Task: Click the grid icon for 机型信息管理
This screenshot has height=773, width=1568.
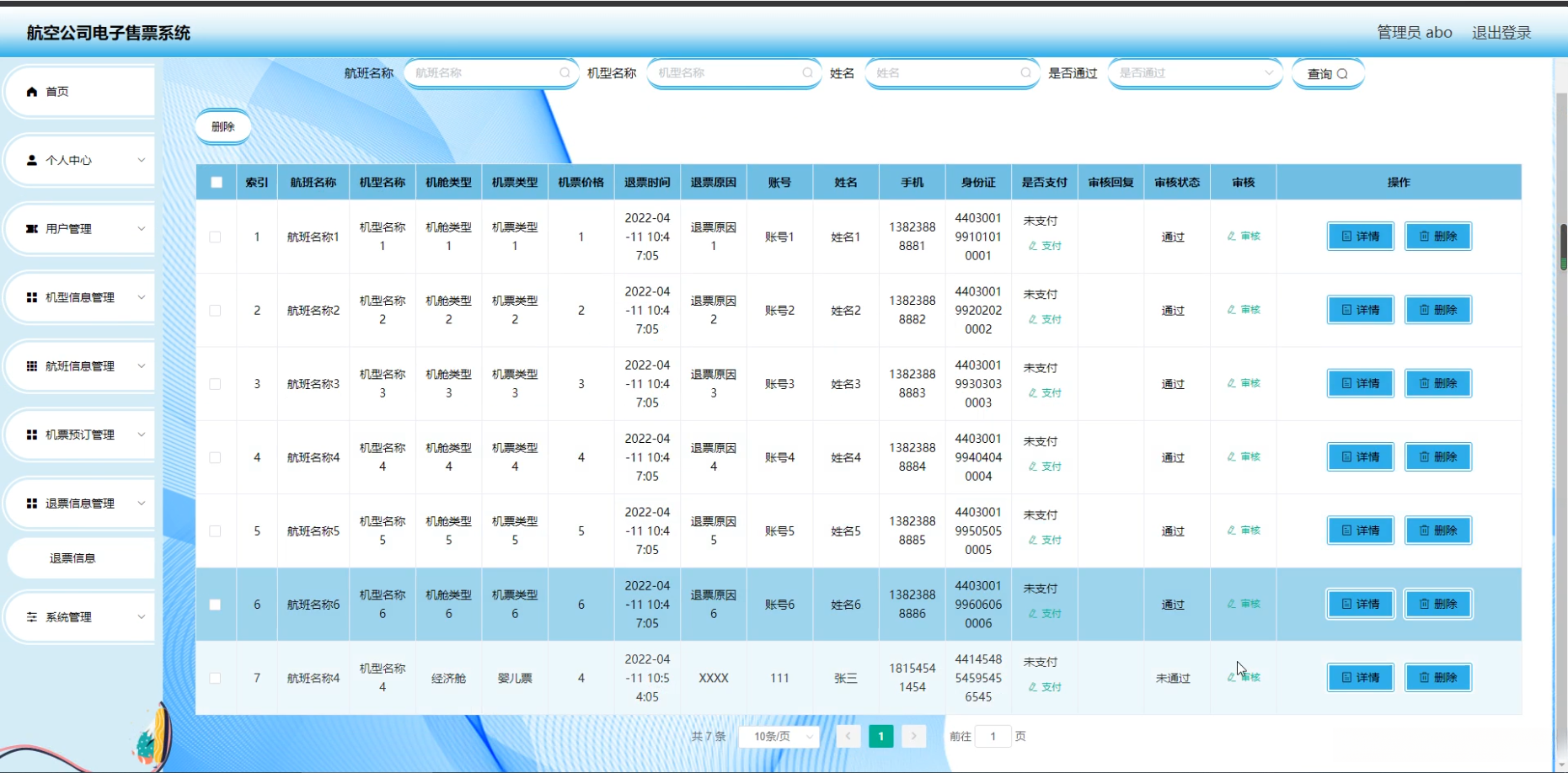Action: [x=32, y=297]
